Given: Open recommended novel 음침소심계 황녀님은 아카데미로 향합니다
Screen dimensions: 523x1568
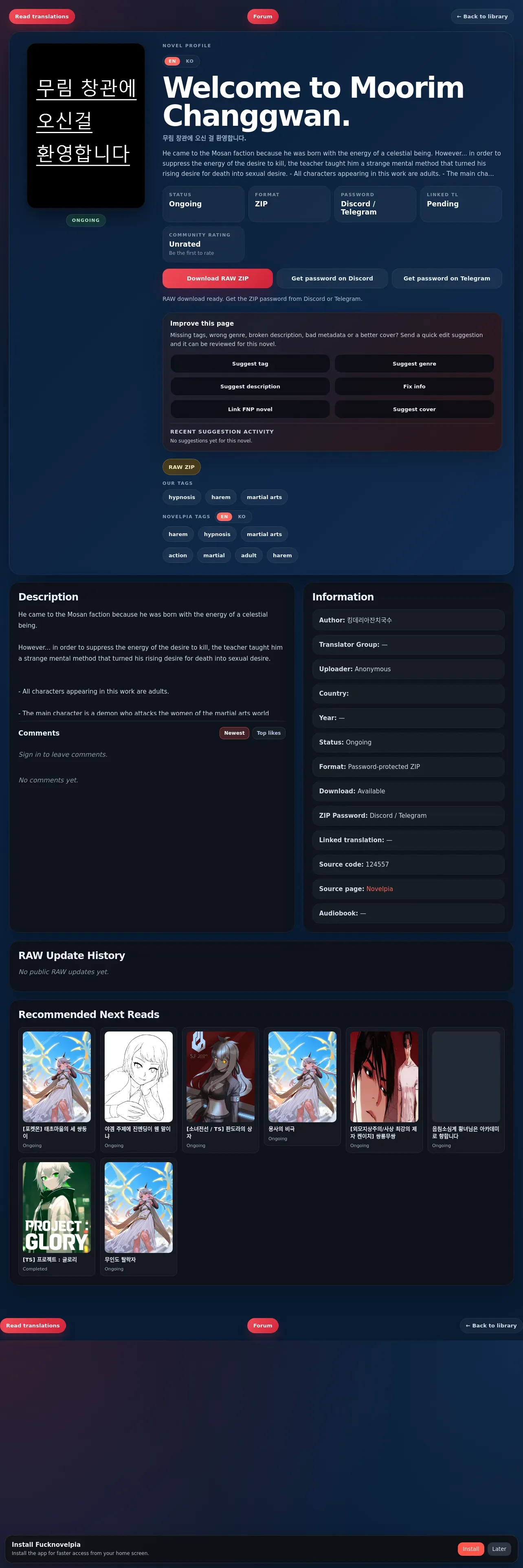Looking at the screenshot, I should tap(466, 1090).
